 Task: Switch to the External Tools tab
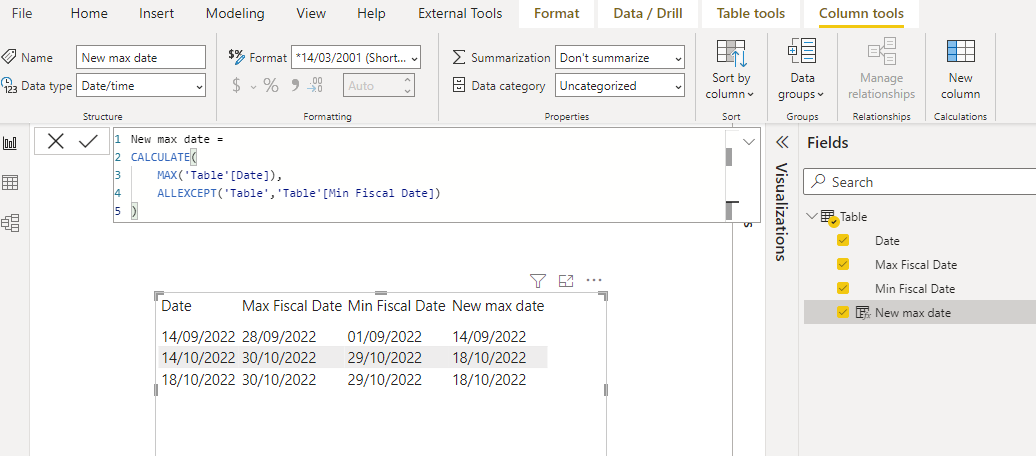pyautogui.click(x=460, y=13)
